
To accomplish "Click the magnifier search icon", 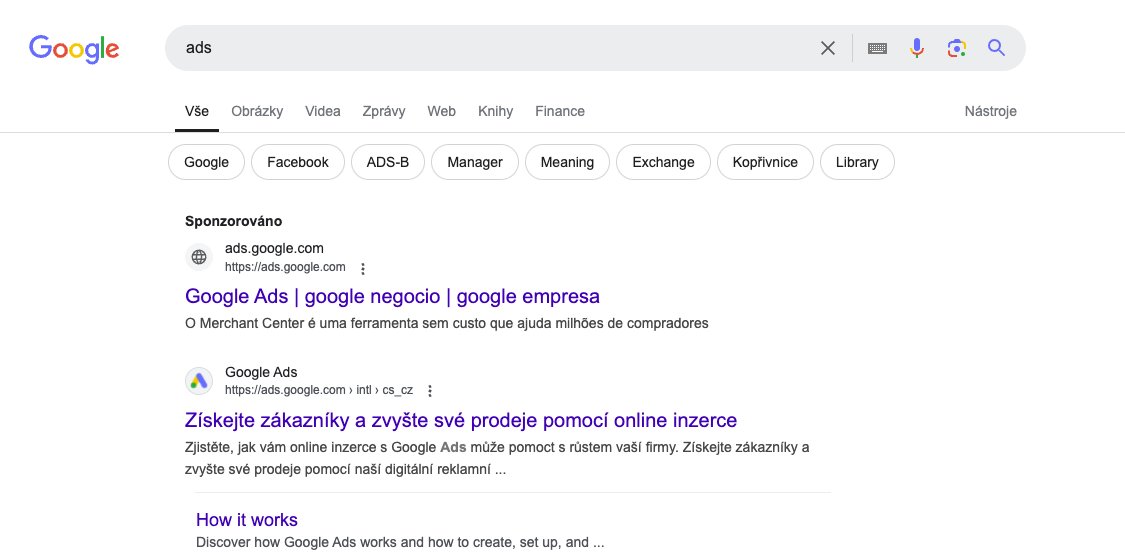I will pos(996,47).
